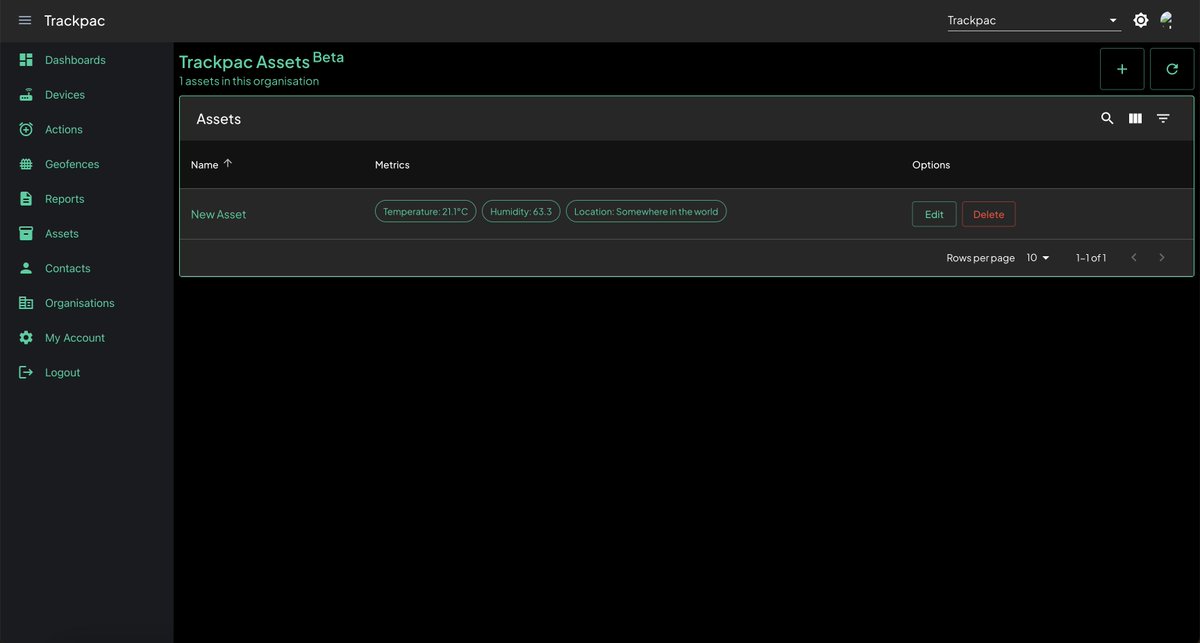
Task: Navigate to the Assets menu item
Action: coord(62,234)
